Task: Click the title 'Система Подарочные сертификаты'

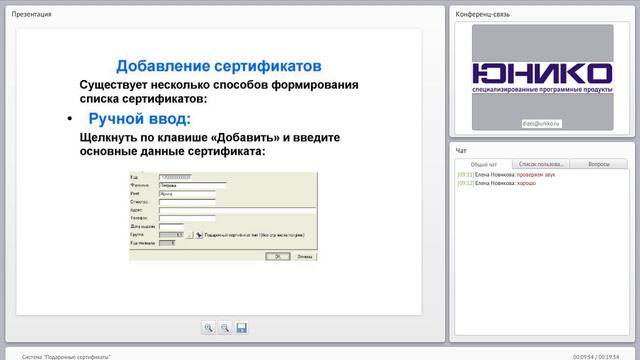Action: (x=66, y=357)
